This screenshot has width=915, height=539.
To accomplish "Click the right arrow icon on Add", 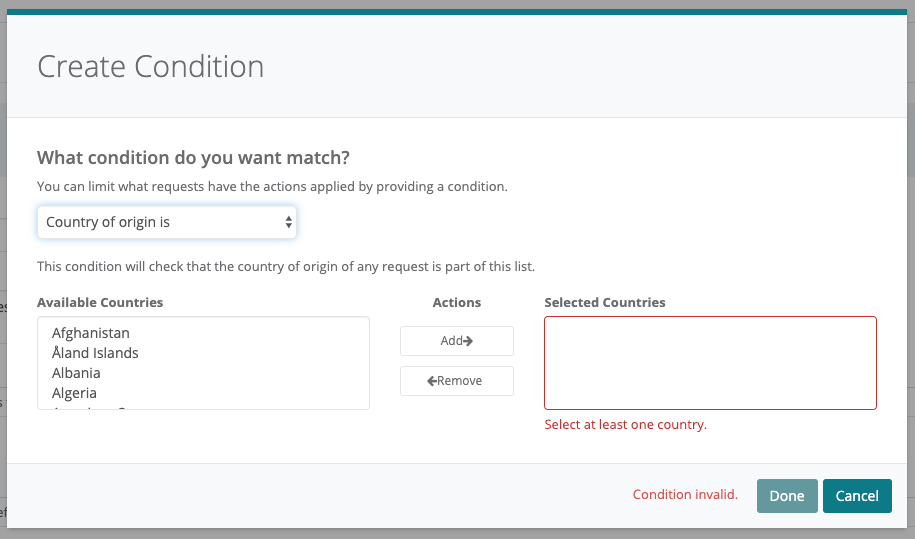I will (468, 341).
